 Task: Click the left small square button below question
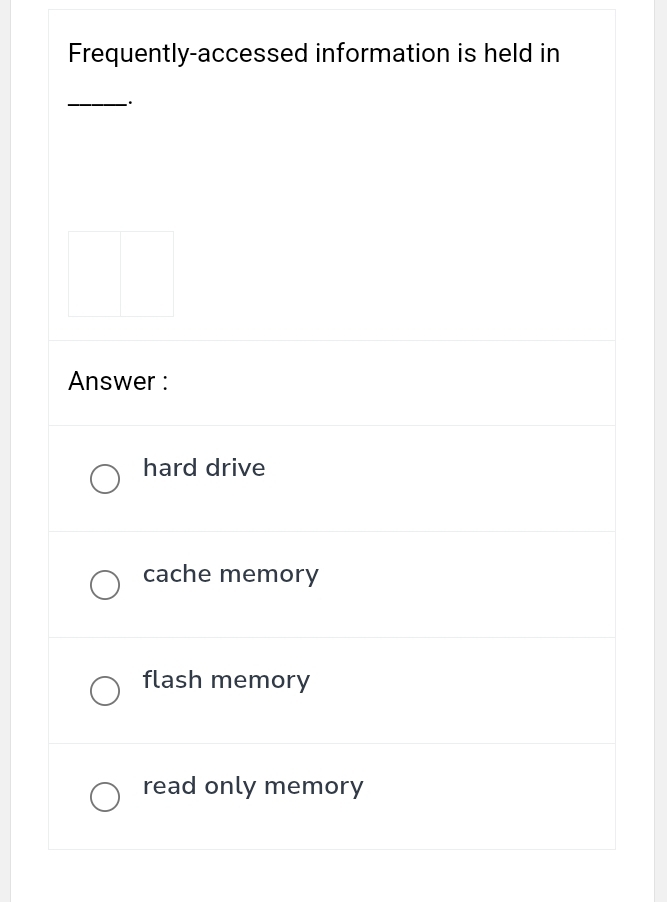click(94, 273)
